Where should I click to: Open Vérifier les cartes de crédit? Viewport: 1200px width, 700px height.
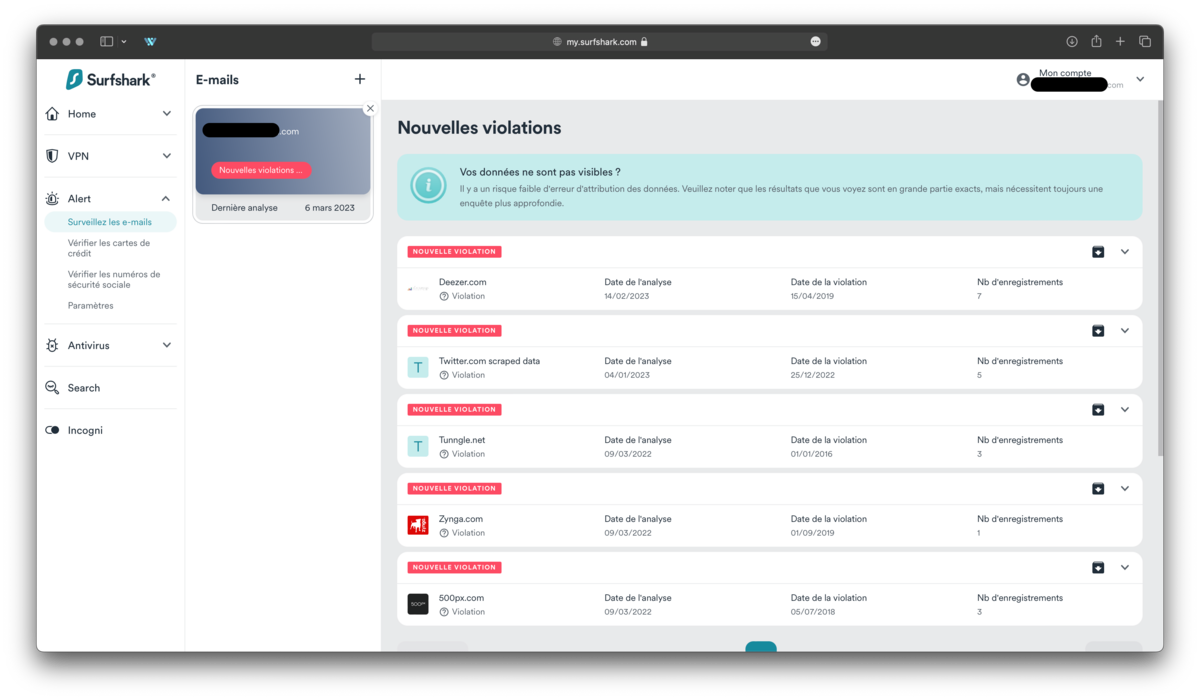109,248
